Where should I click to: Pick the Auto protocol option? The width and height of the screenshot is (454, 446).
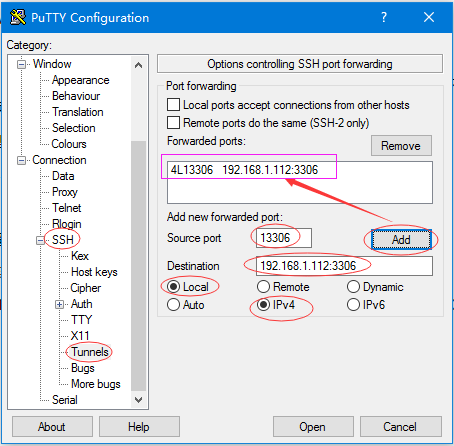tap(173, 305)
